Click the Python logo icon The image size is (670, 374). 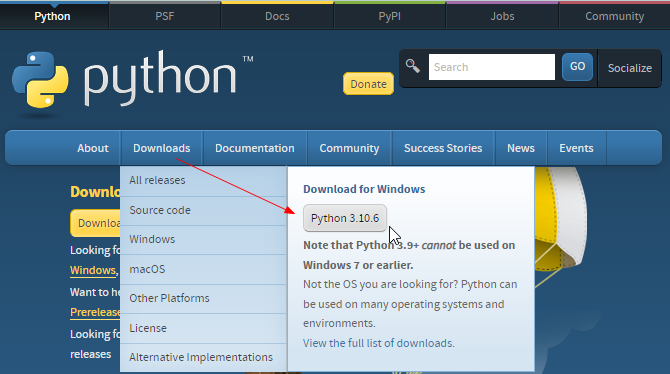pyautogui.click(x=40, y=80)
